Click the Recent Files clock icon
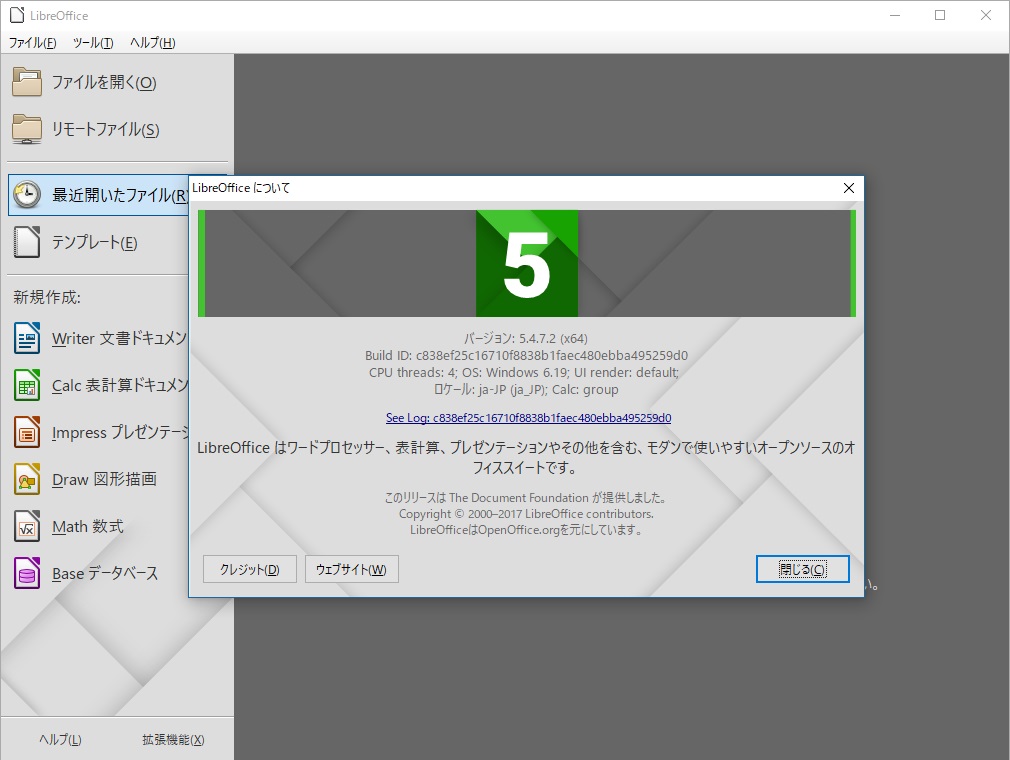 pos(27,195)
